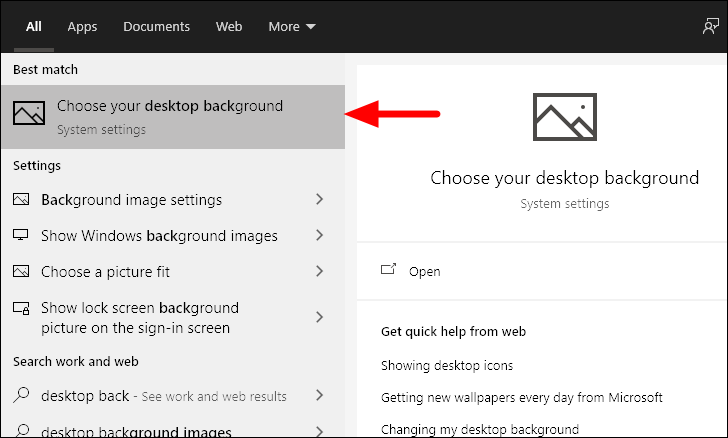Screen dimensions: 728x438
Task: Click the large picture icon in preview pane
Action: pyautogui.click(x=565, y=117)
